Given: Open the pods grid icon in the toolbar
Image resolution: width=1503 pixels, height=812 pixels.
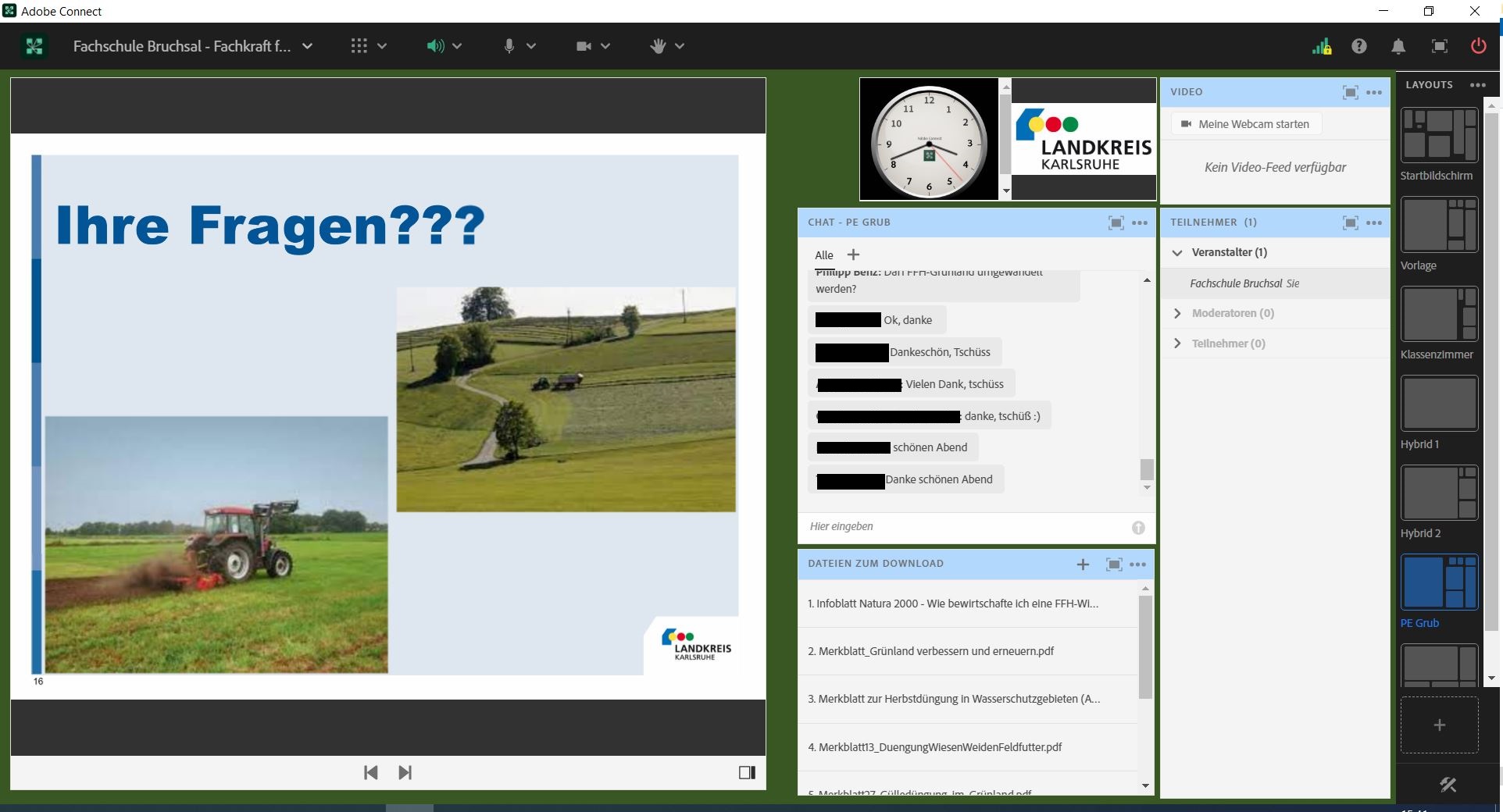Looking at the screenshot, I should pyautogui.click(x=359, y=46).
